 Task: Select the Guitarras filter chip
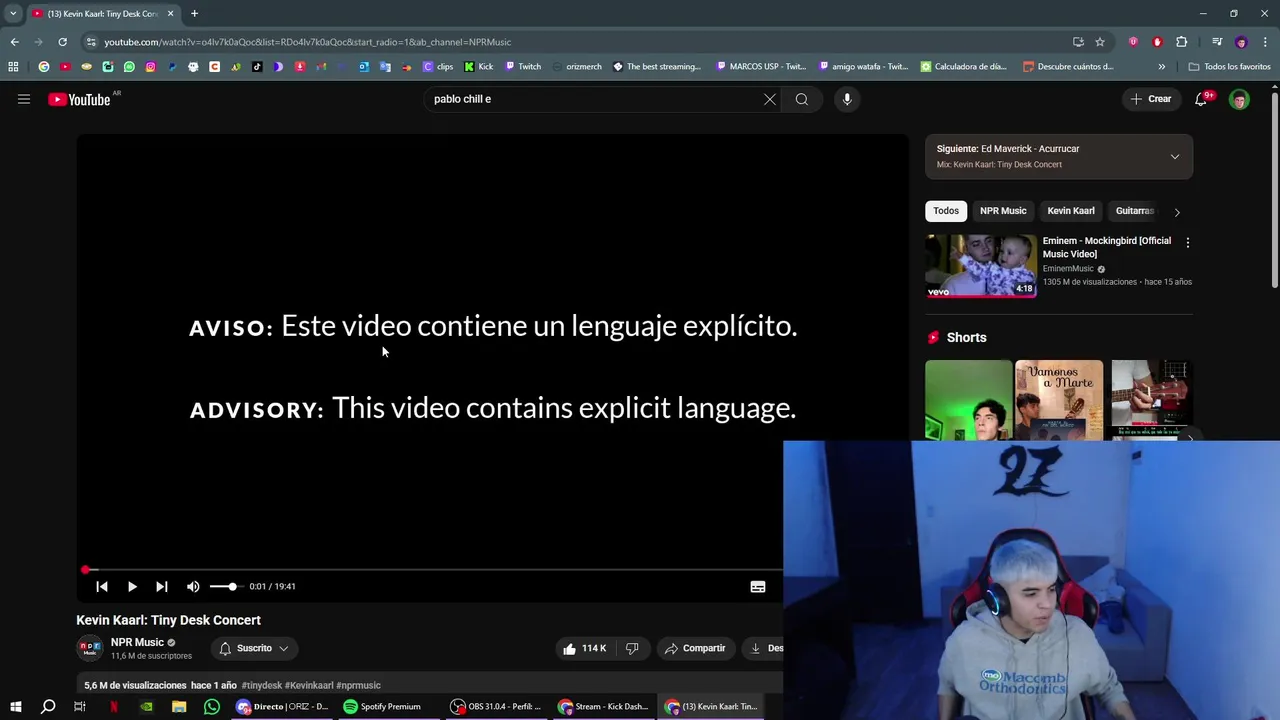1134,211
